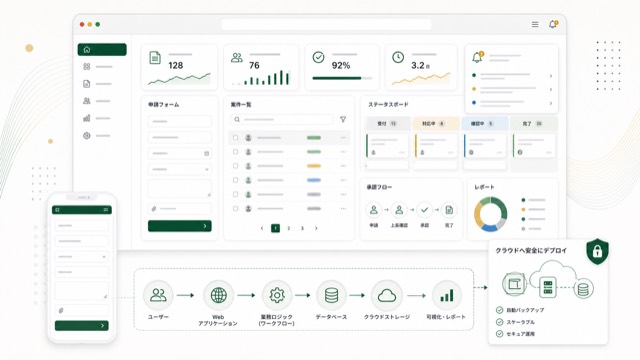Go to the previous page with the left chevron

(x=262, y=228)
